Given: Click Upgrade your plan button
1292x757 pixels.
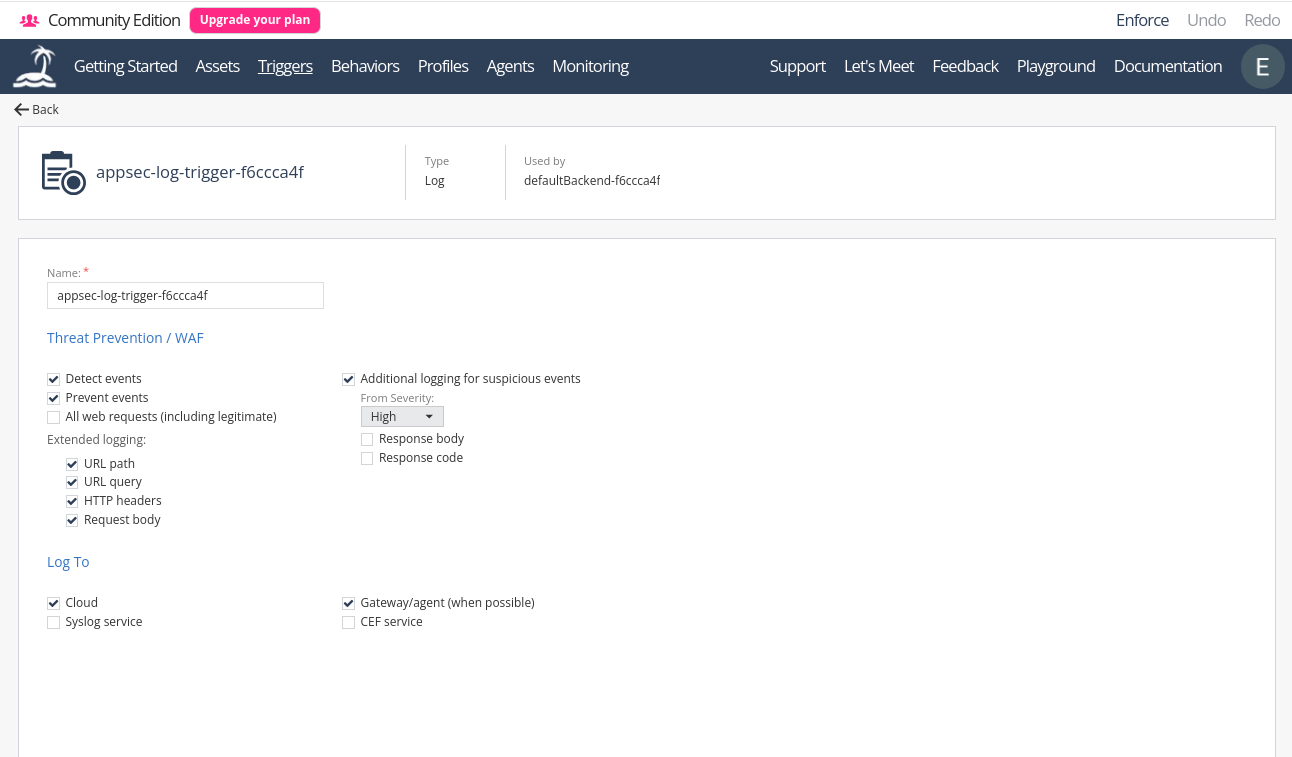Looking at the screenshot, I should tap(255, 20).
